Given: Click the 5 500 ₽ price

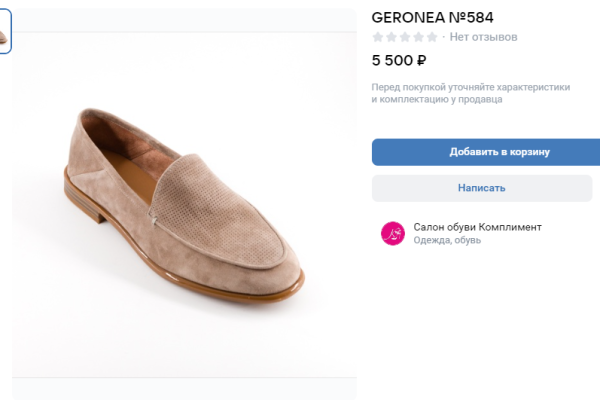Looking at the screenshot, I should [x=399, y=60].
